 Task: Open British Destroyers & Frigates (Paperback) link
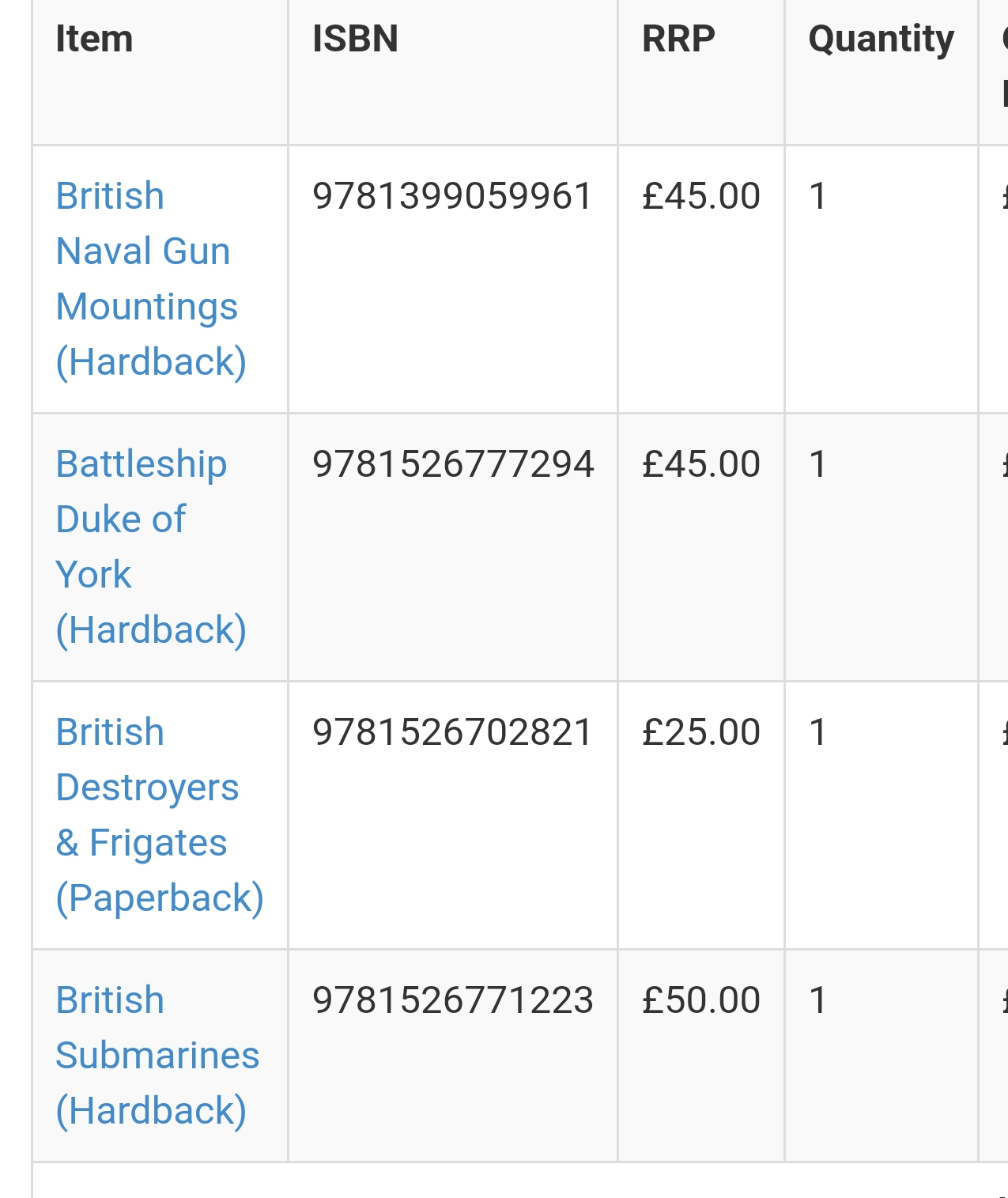[x=159, y=815]
